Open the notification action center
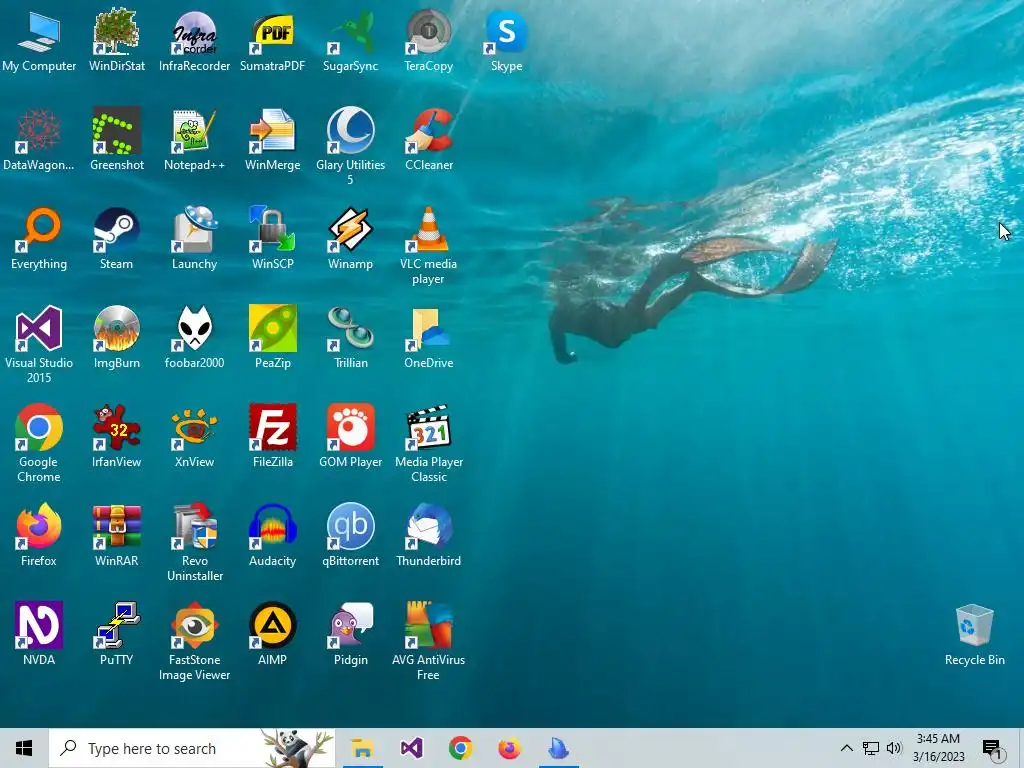Screen dimensions: 1024x768 [992, 748]
